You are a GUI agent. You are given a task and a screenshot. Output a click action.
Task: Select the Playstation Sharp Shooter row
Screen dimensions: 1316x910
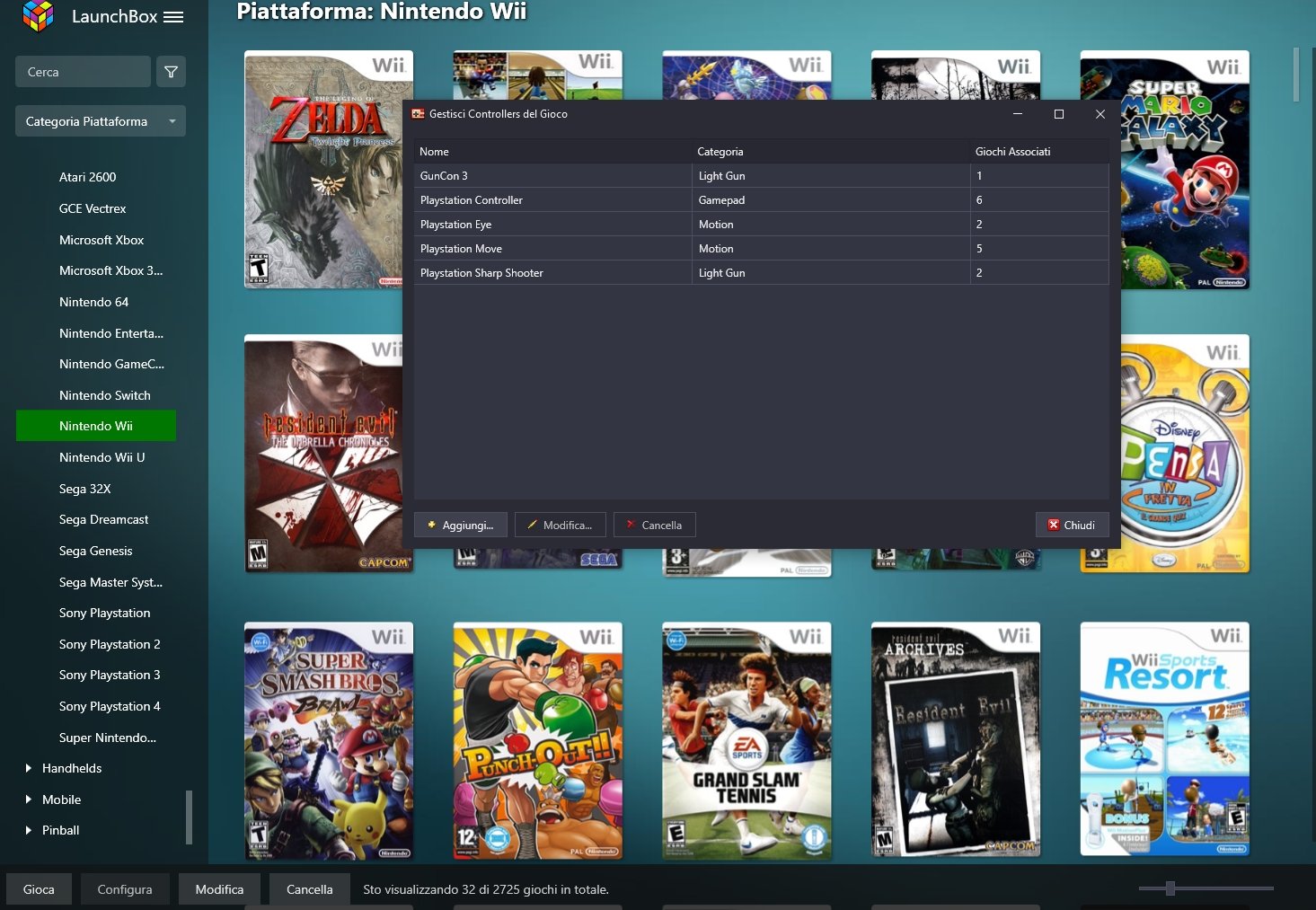[x=761, y=273]
